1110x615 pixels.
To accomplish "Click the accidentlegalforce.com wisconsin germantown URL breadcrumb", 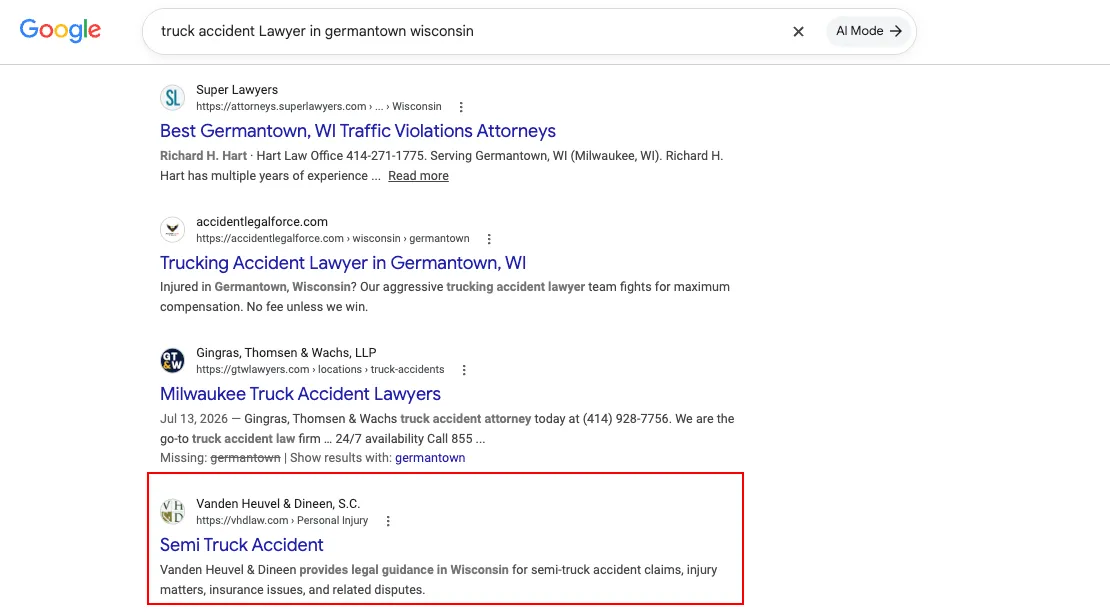I will point(333,238).
